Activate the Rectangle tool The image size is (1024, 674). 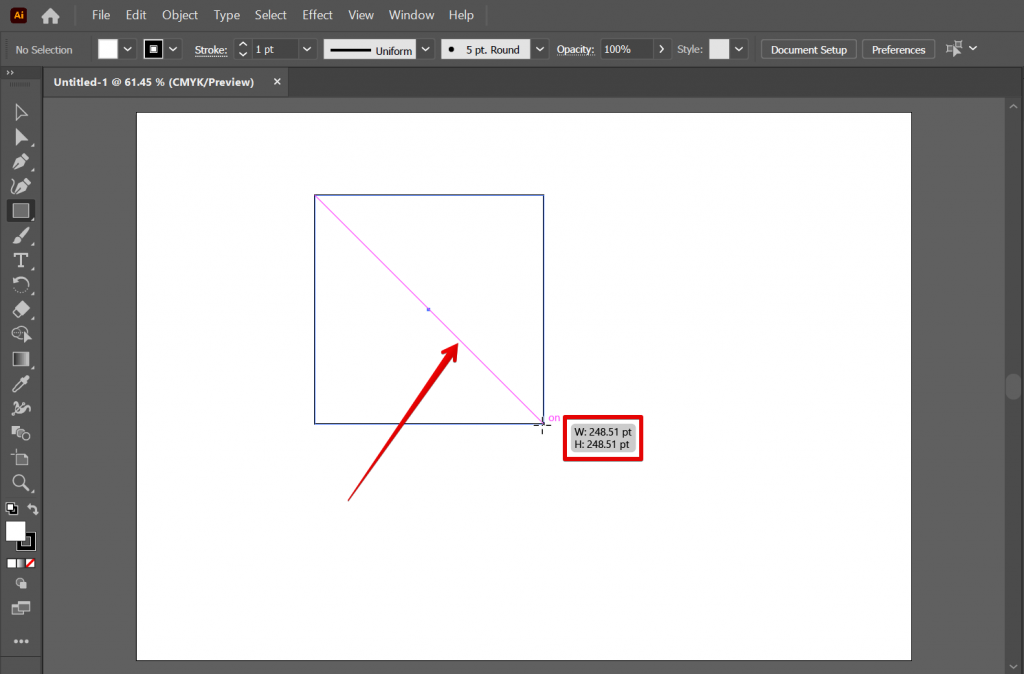[x=20, y=211]
